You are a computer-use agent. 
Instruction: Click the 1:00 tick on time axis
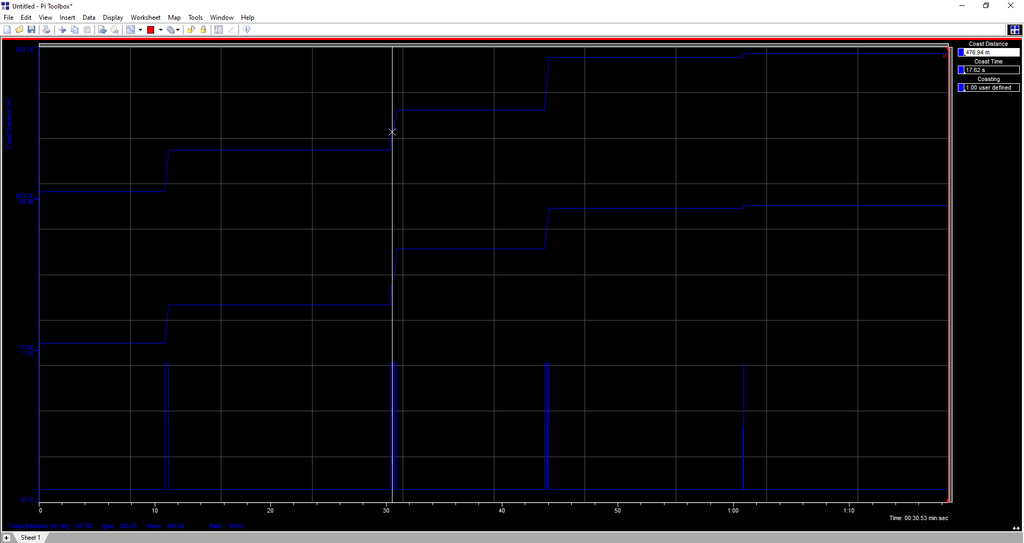(733, 510)
